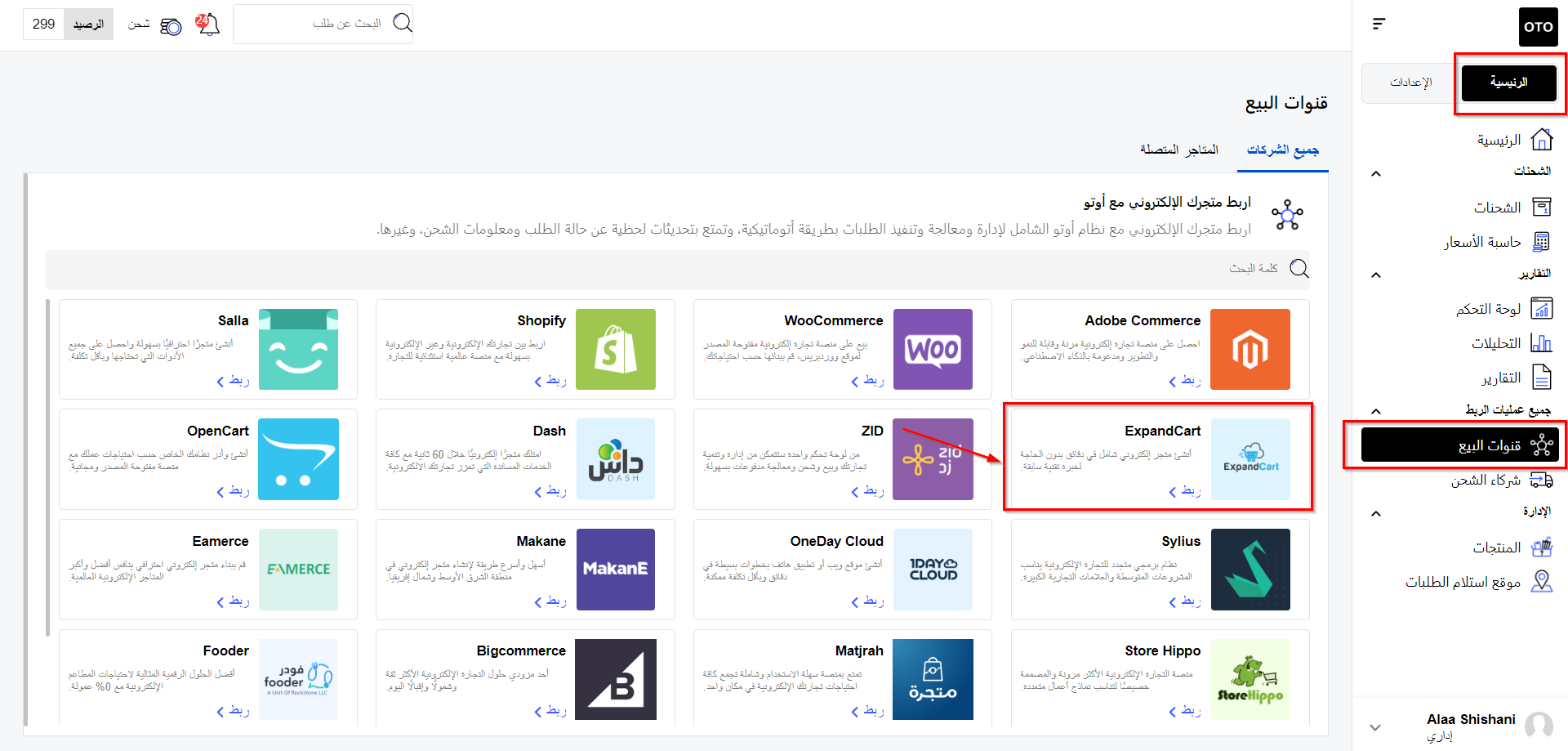The image size is (1568, 751).
Task: Click the 299 balance display
Action: [44, 25]
